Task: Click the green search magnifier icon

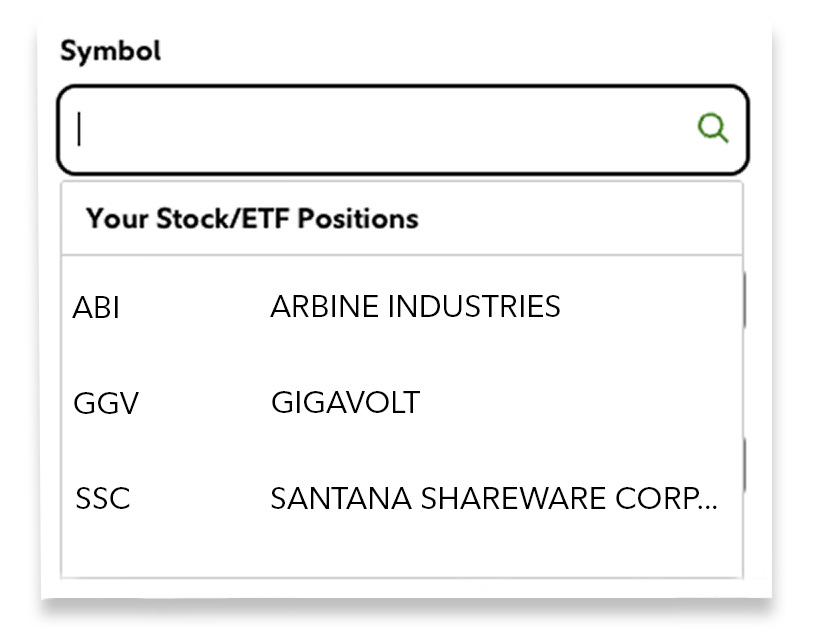Action: tap(712, 129)
